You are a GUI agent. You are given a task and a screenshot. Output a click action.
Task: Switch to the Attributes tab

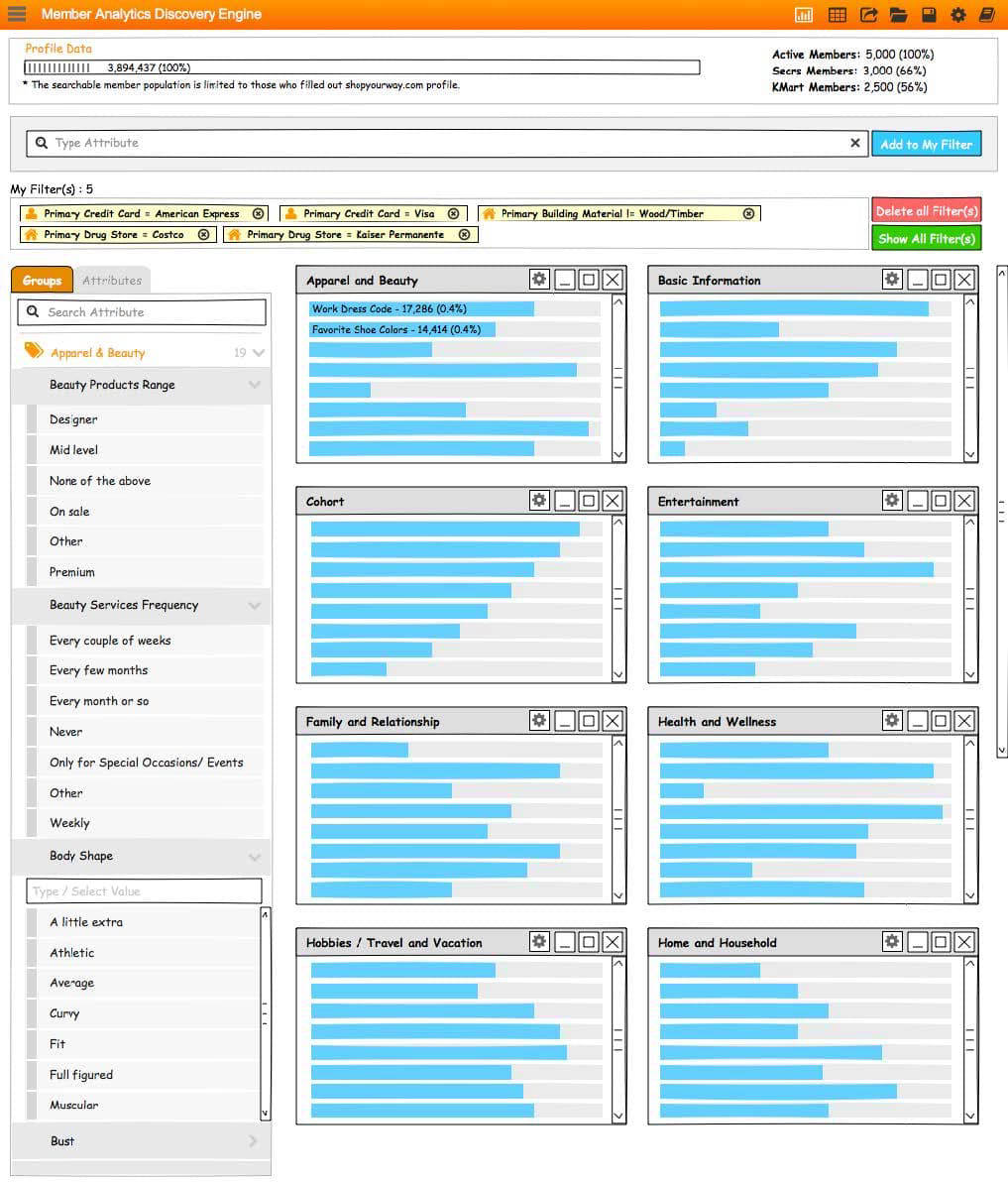[112, 281]
